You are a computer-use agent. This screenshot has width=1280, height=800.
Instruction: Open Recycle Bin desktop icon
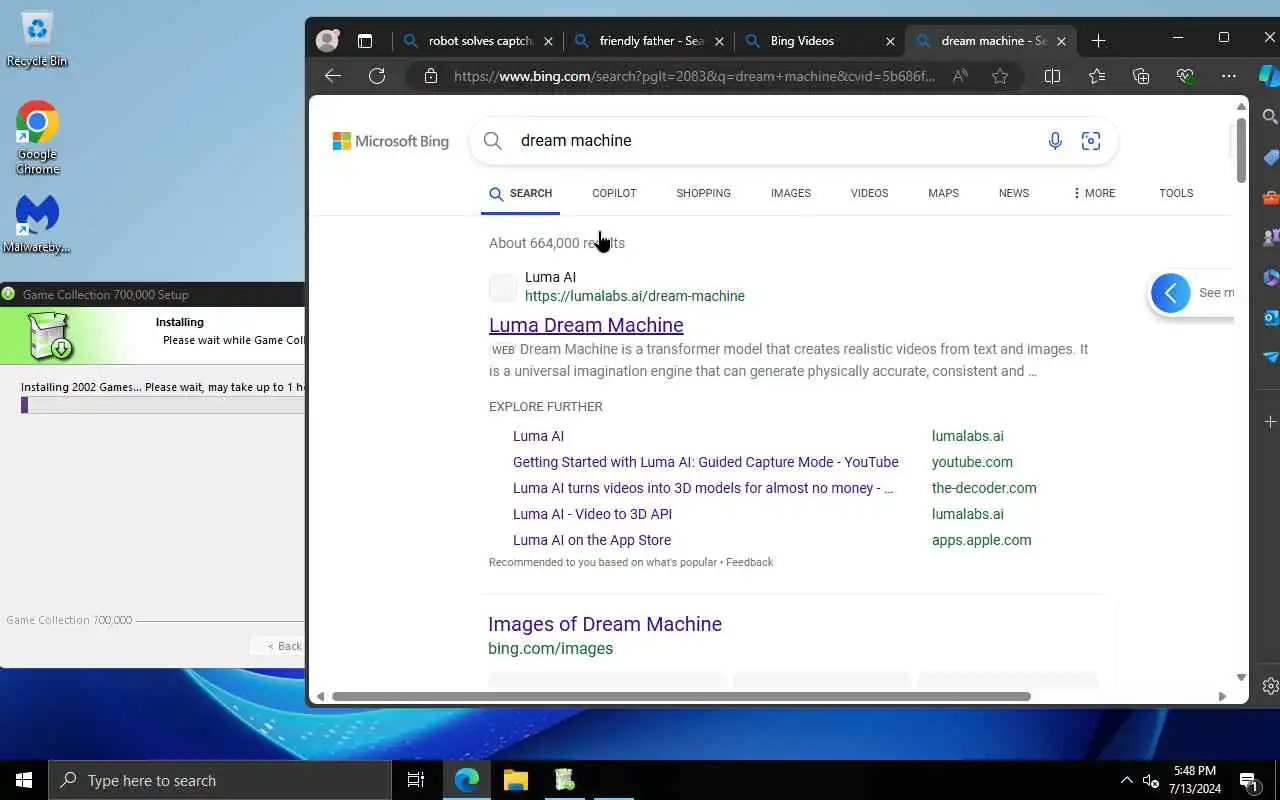point(37,39)
